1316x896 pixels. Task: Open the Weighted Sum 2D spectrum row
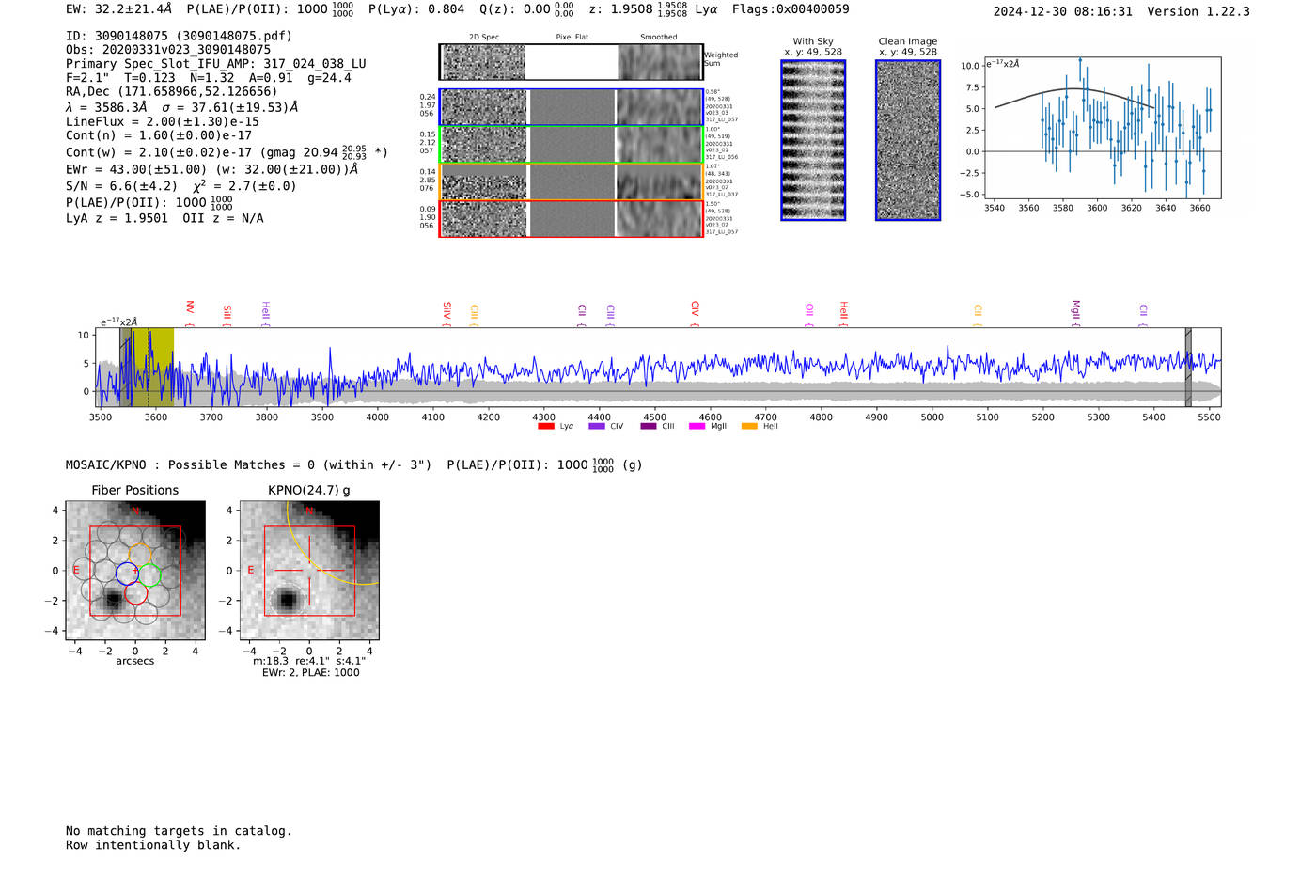click(571, 62)
